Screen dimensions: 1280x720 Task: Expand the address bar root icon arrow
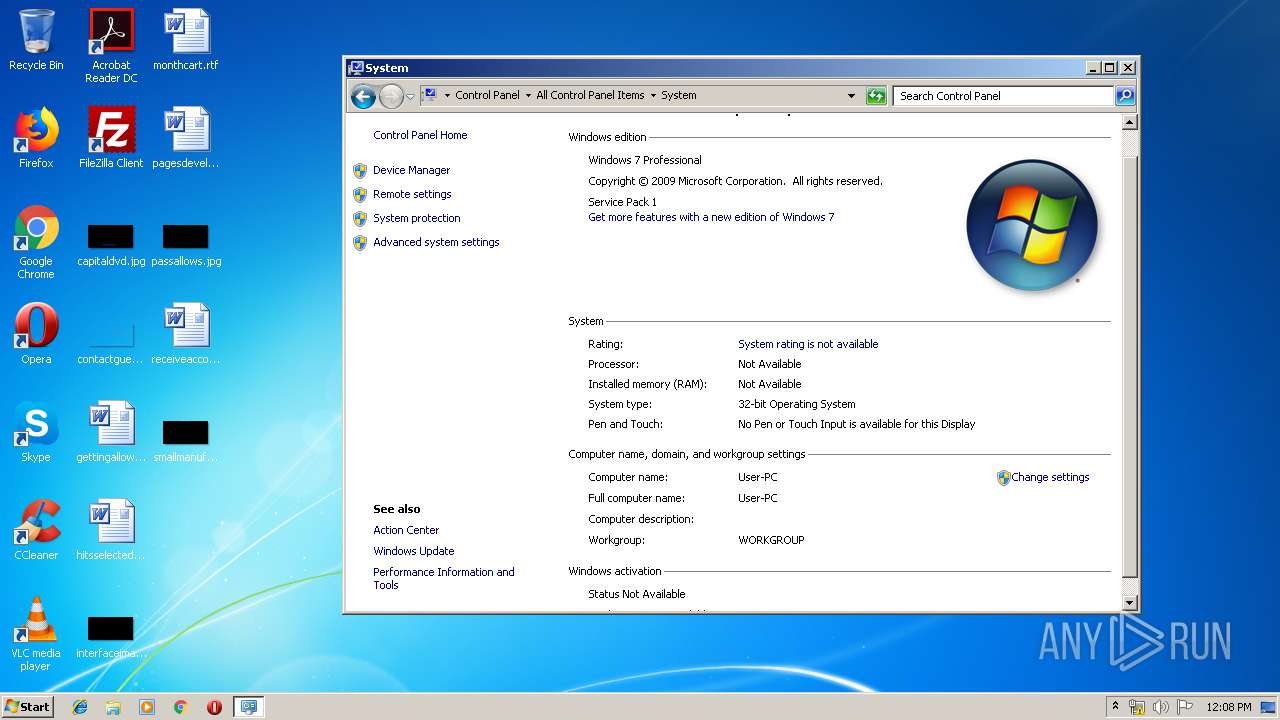(447, 96)
